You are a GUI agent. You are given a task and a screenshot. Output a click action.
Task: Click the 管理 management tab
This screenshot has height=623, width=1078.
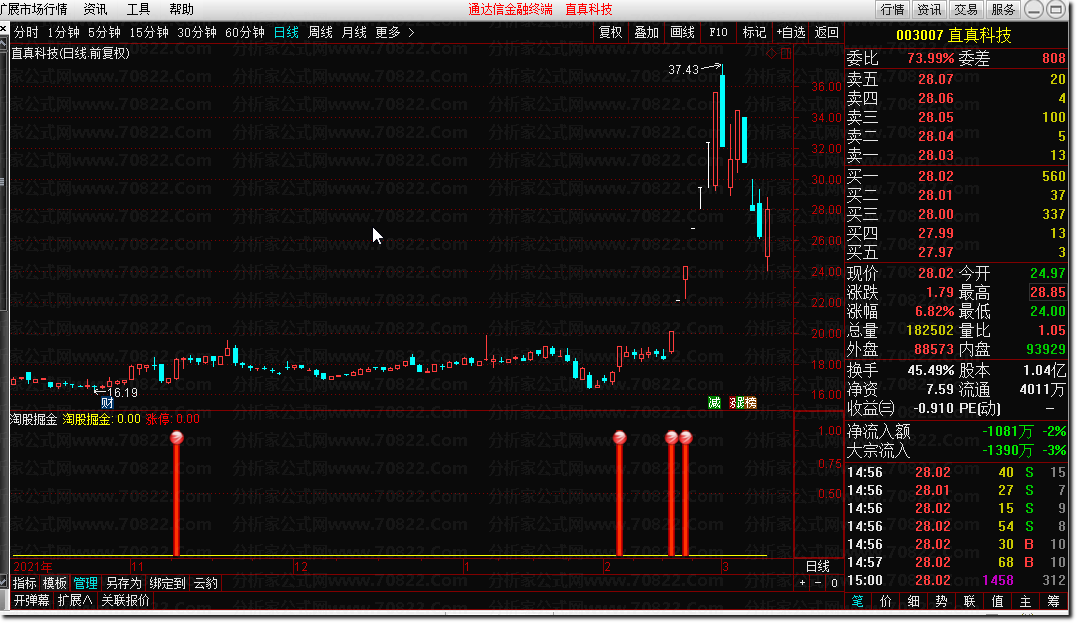click(x=85, y=583)
